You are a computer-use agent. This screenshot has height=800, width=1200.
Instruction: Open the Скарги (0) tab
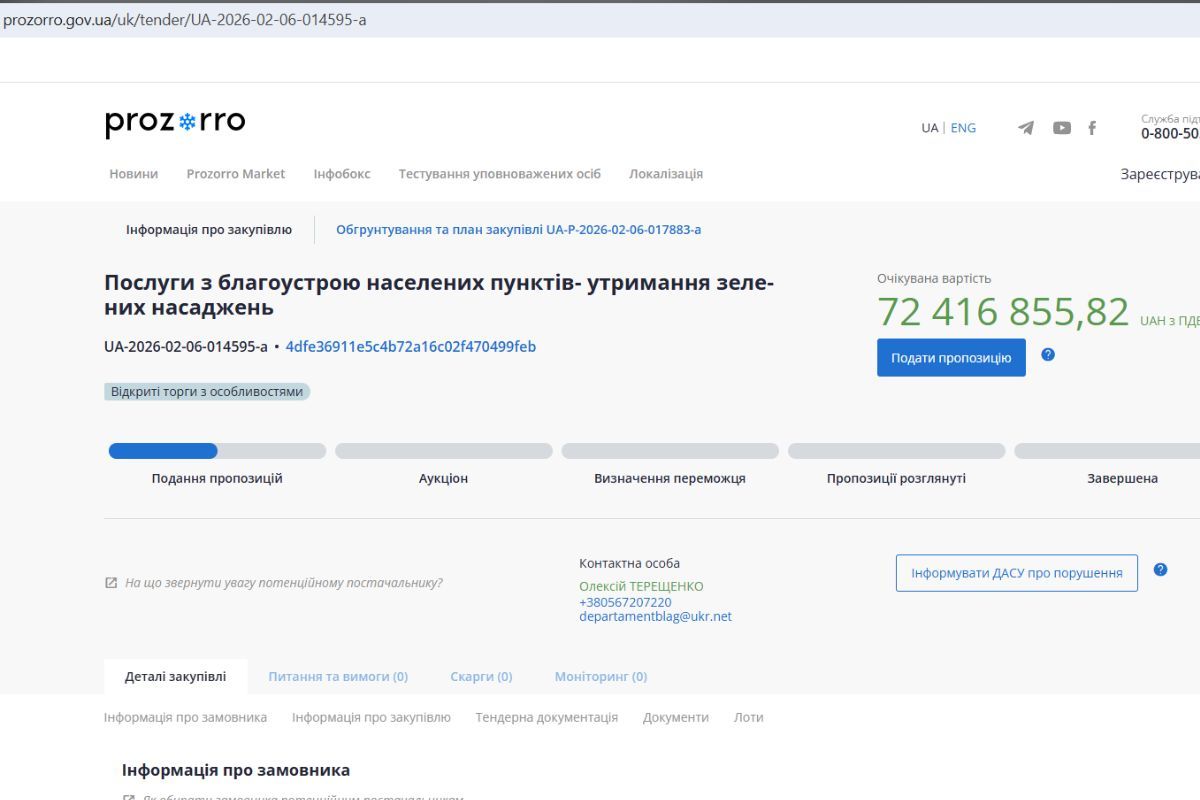click(481, 676)
